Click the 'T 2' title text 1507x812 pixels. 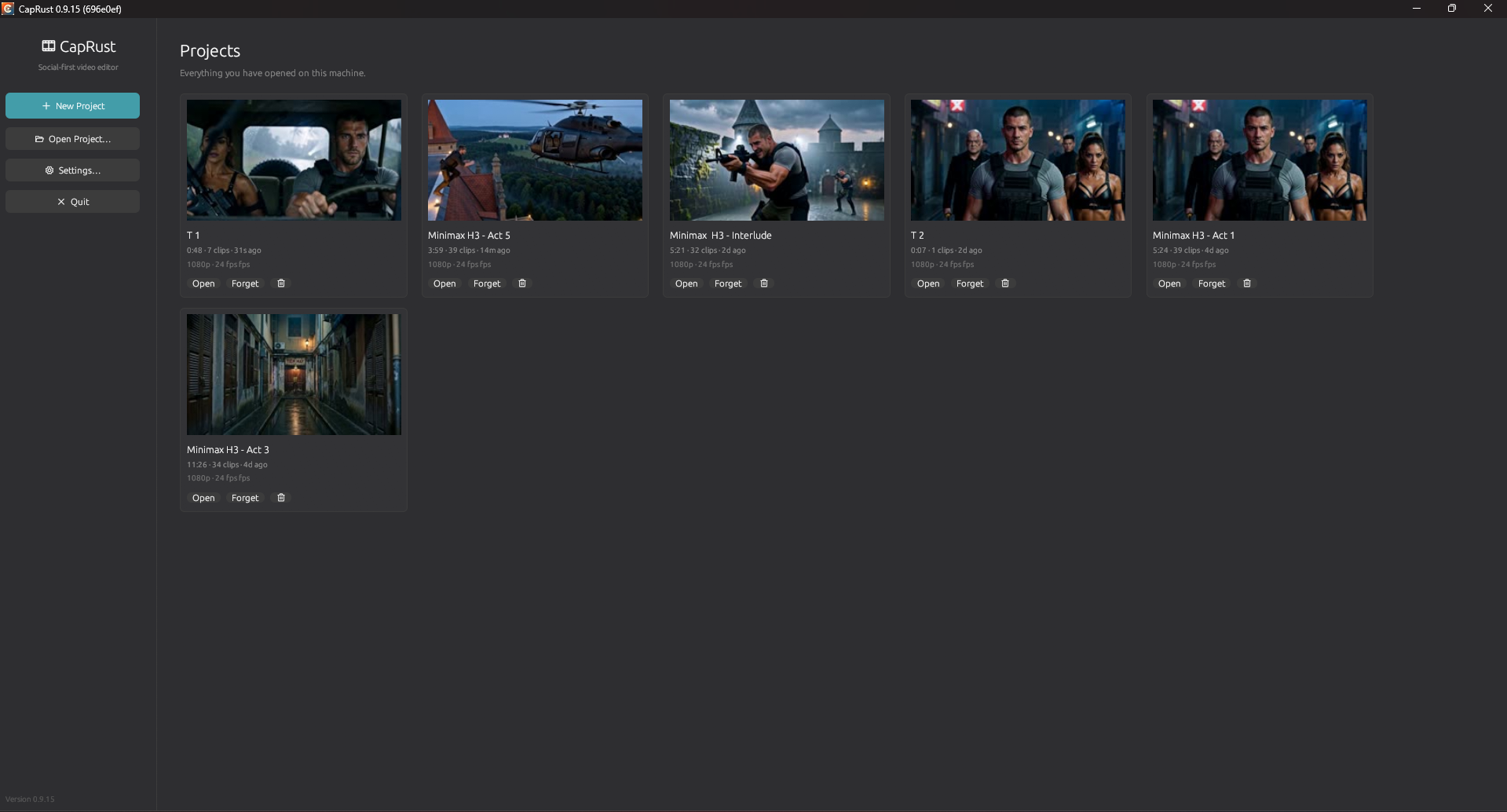pyautogui.click(x=917, y=236)
